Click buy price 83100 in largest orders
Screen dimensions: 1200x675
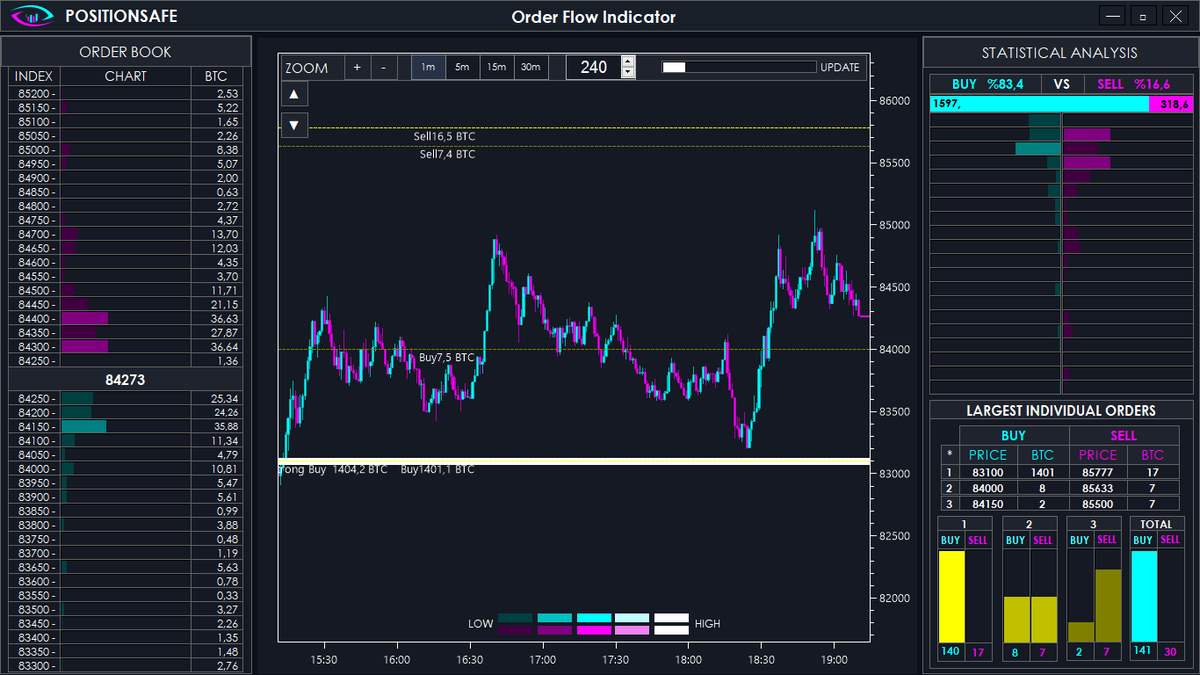click(x=988, y=473)
